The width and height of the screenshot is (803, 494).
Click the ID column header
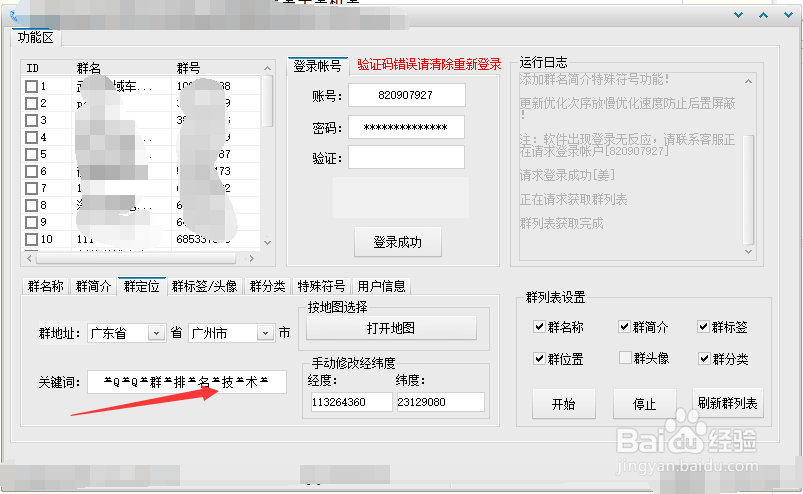33,68
